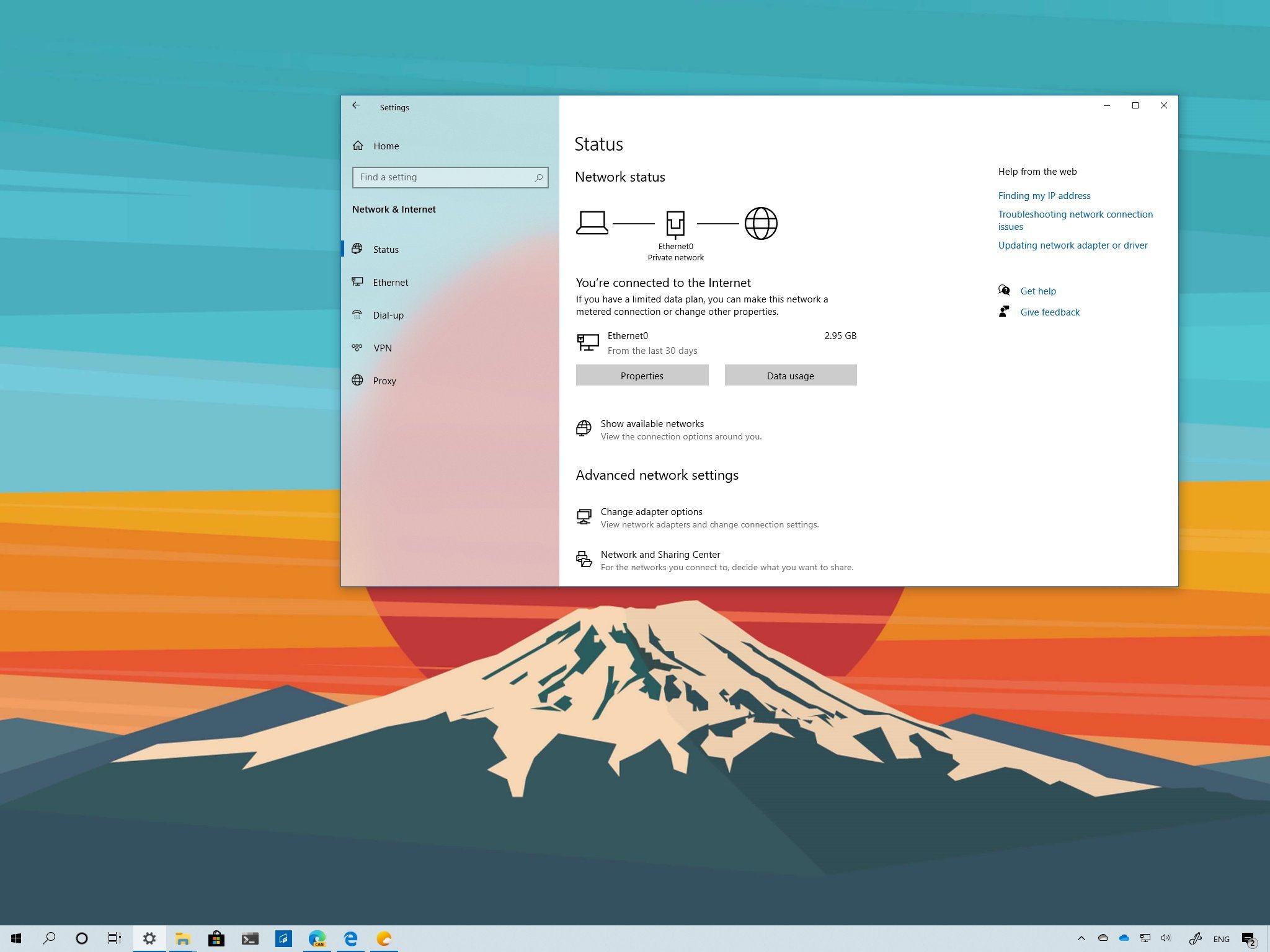Open Change adapter options
Viewport: 1270px width, 952px height.
(x=651, y=512)
